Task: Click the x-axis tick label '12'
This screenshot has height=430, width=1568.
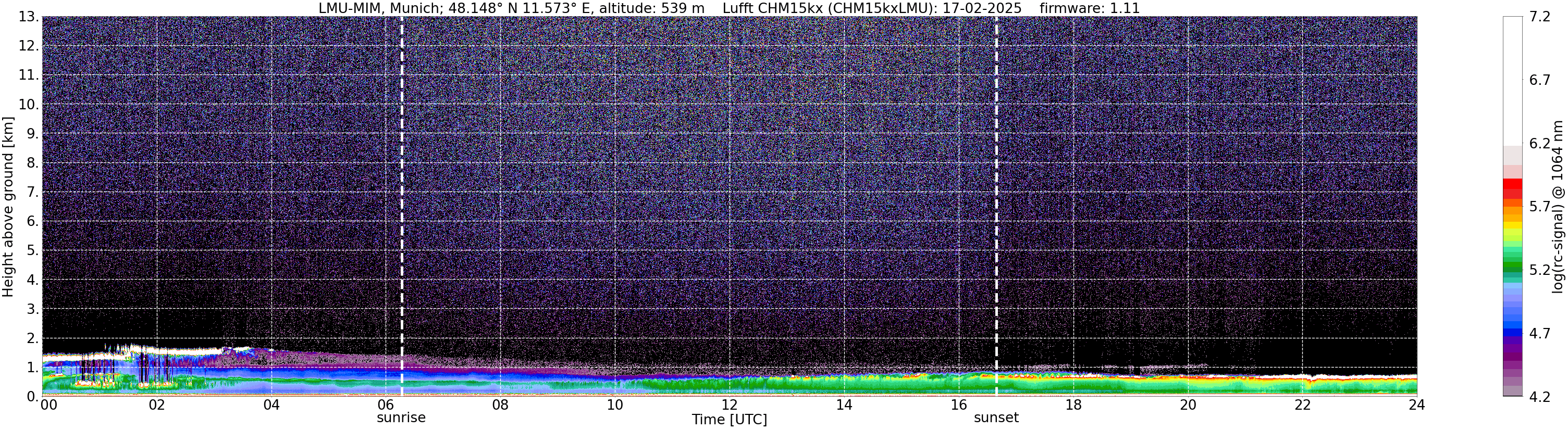Action: [x=729, y=405]
